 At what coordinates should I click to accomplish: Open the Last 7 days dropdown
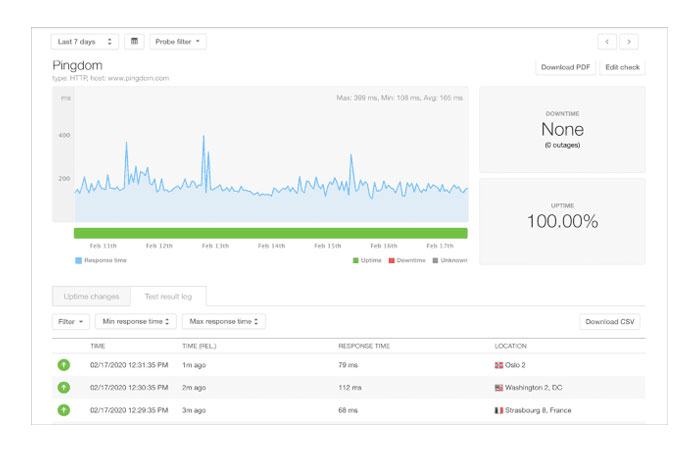click(x=84, y=41)
